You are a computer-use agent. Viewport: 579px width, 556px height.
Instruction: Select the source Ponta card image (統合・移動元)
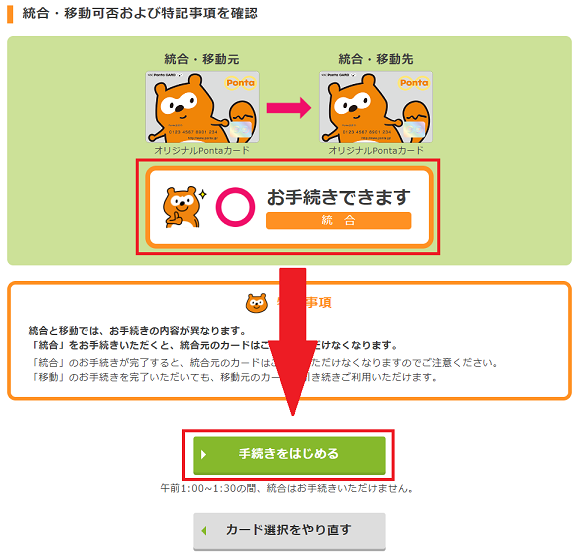click(202, 107)
